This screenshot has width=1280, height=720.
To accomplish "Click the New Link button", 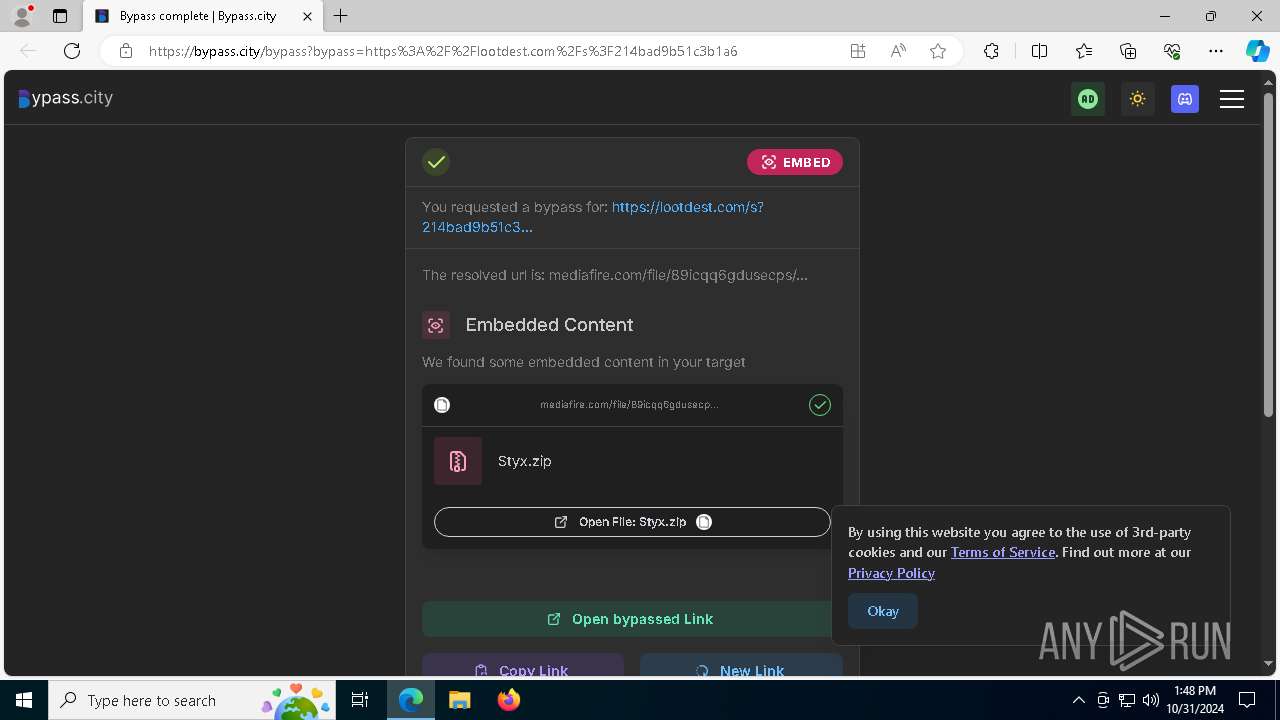I will pyautogui.click(x=741, y=667).
